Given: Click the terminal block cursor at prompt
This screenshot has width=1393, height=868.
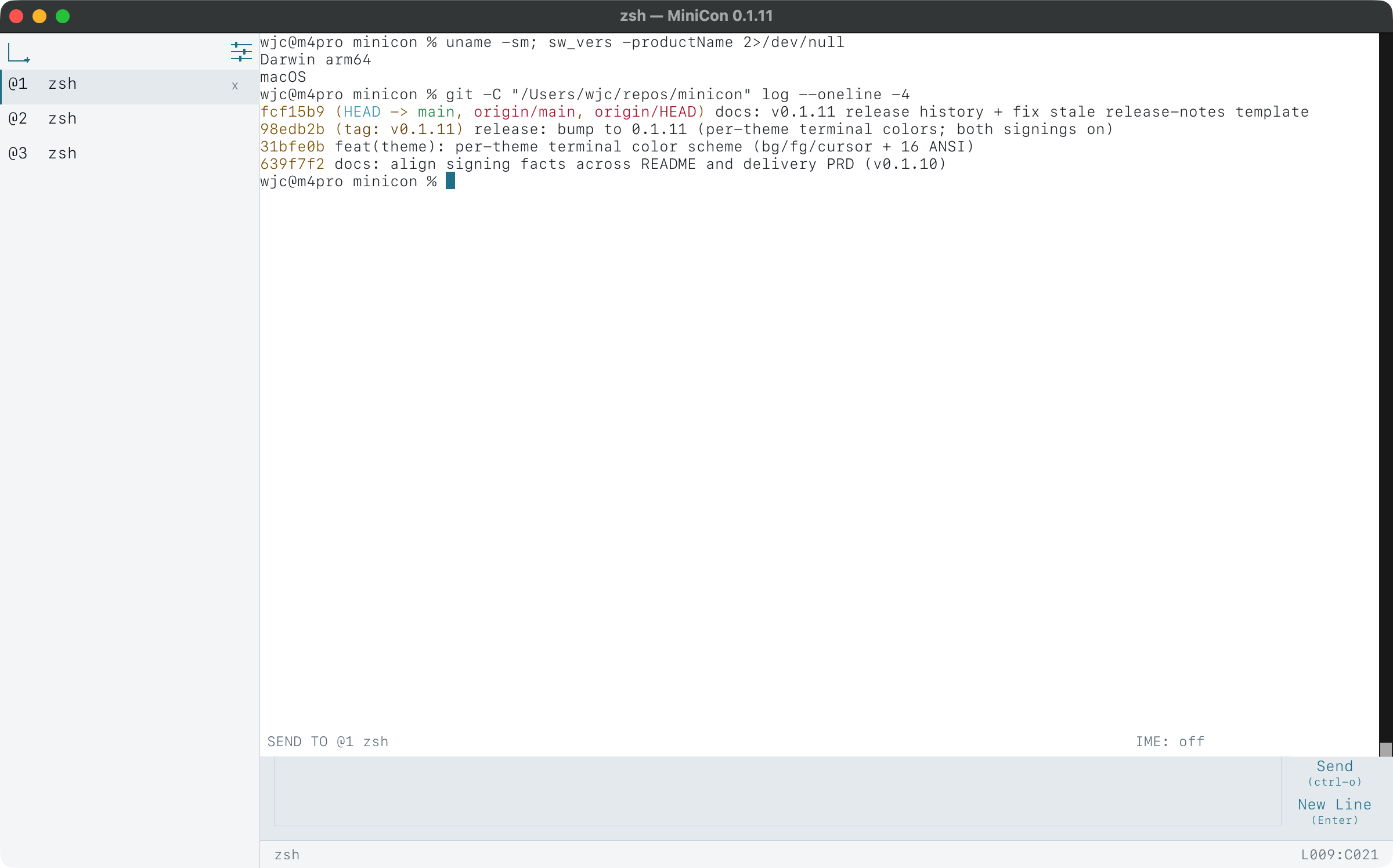Looking at the screenshot, I should (450, 181).
